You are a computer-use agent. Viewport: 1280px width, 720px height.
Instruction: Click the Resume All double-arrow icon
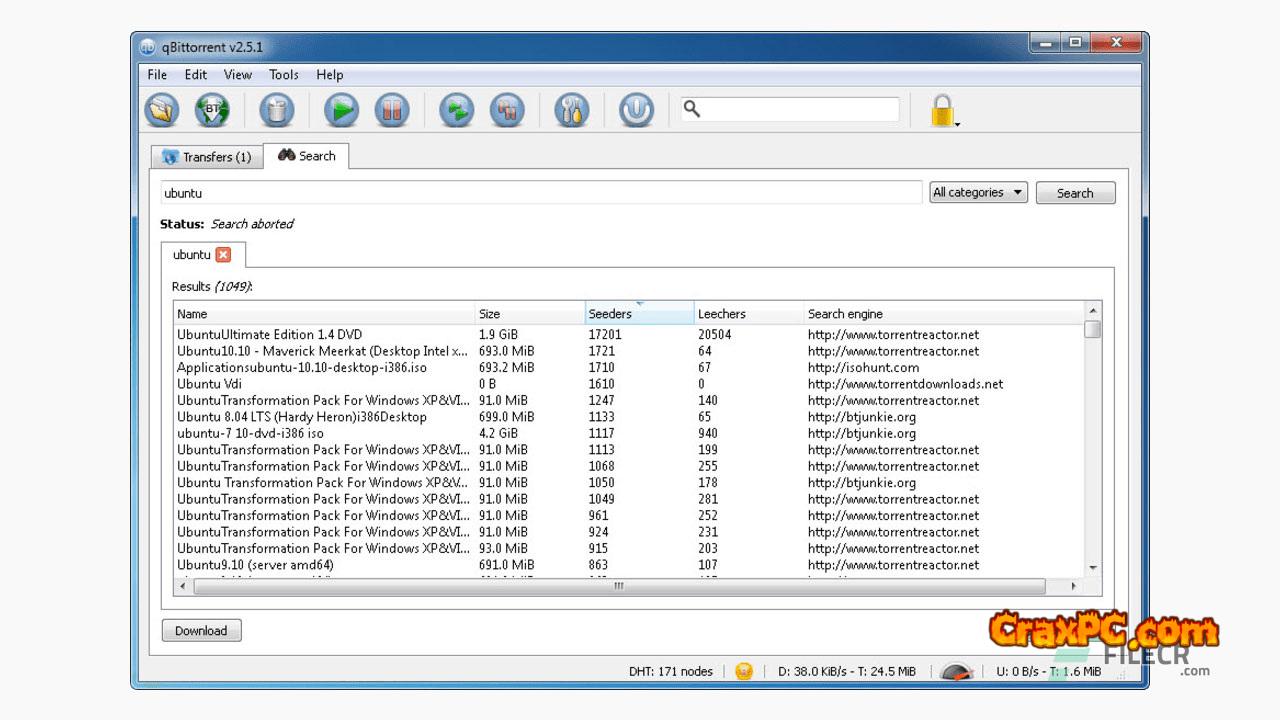coord(456,110)
